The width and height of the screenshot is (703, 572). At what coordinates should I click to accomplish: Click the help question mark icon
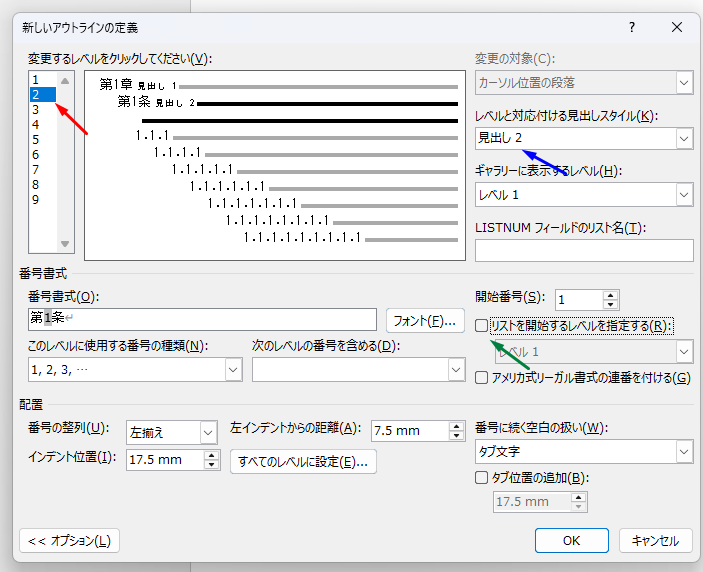click(632, 27)
